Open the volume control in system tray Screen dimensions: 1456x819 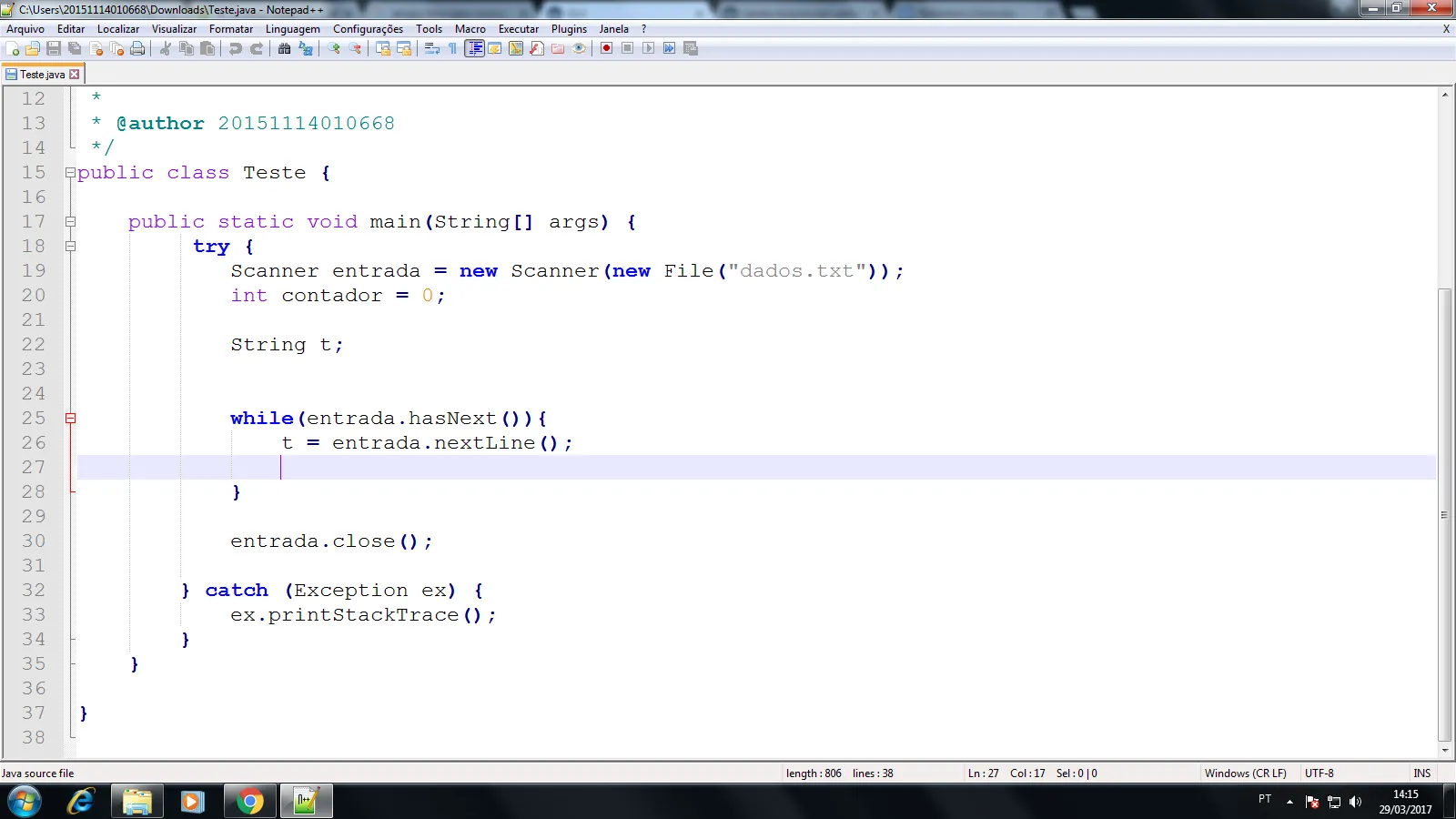(1356, 802)
